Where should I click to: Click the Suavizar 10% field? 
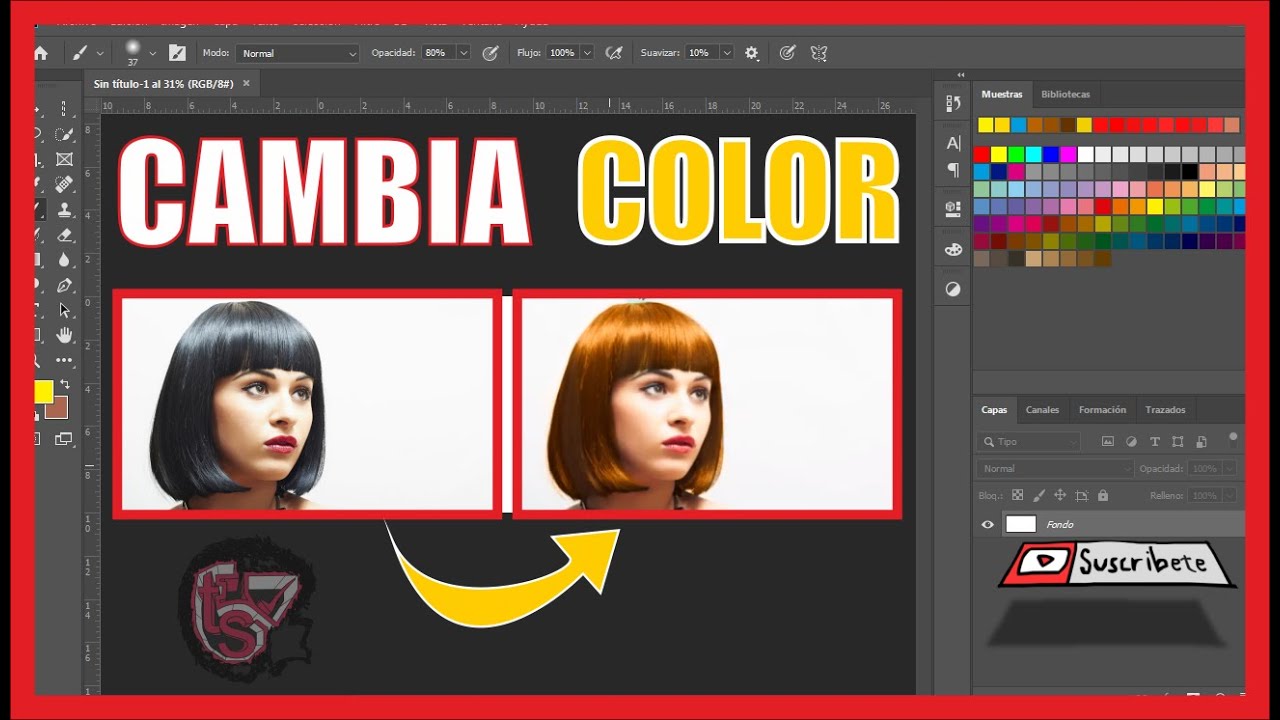pos(702,53)
